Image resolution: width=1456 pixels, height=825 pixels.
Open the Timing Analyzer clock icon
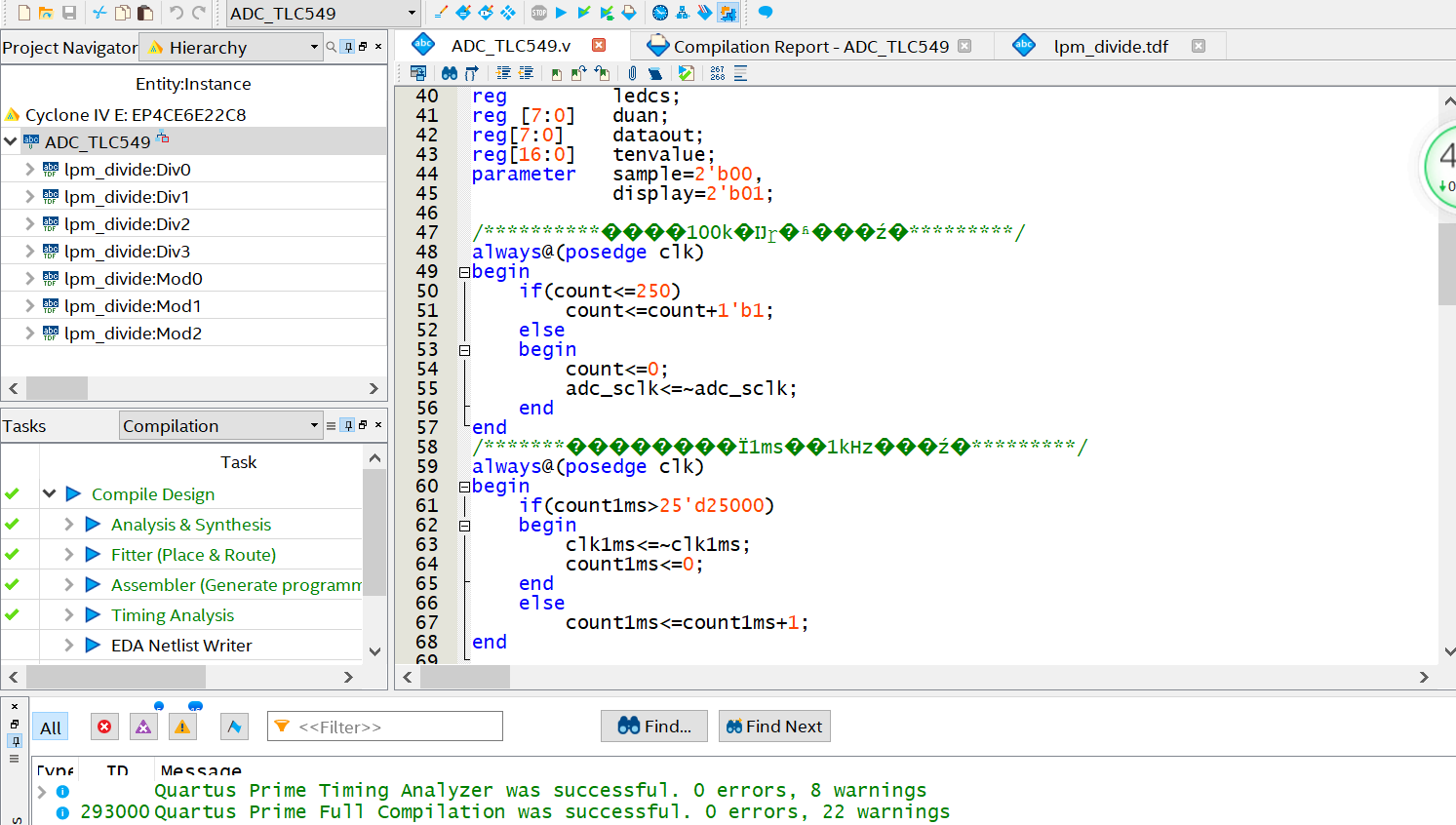[660, 13]
